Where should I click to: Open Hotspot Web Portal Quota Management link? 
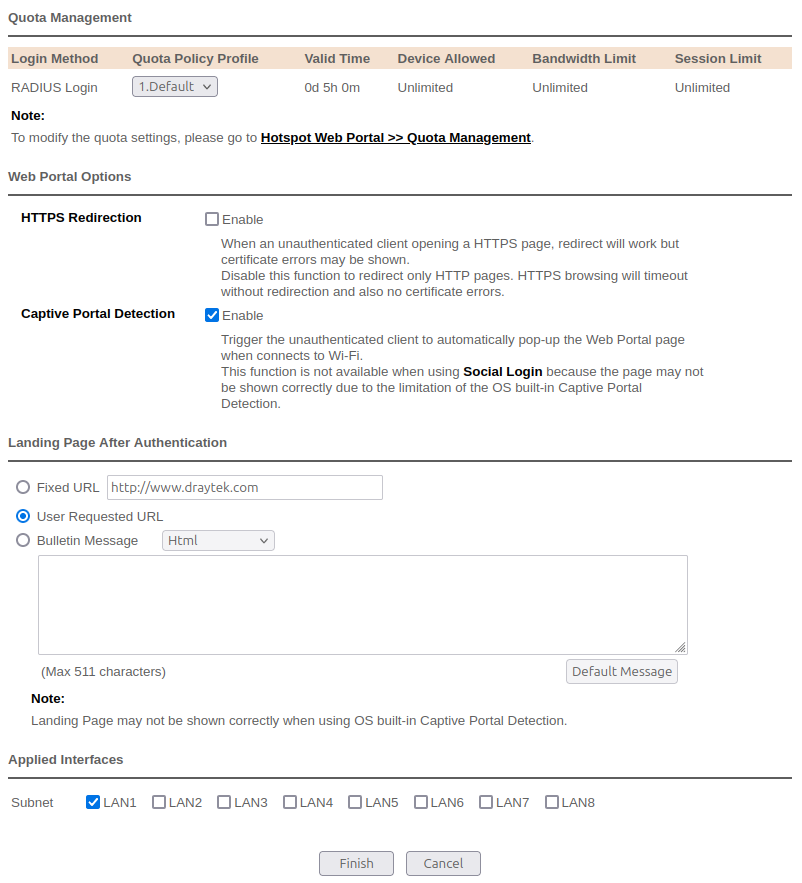(x=395, y=138)
